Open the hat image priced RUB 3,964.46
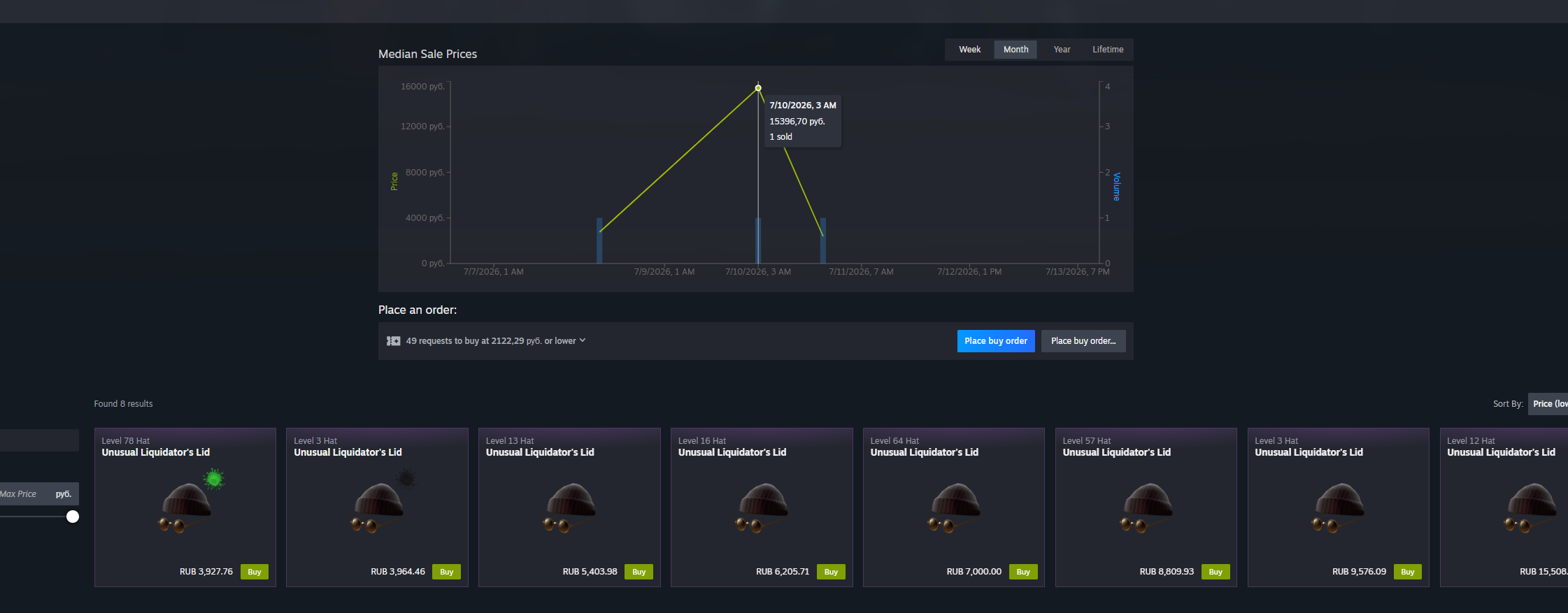 tap(378, 508)
